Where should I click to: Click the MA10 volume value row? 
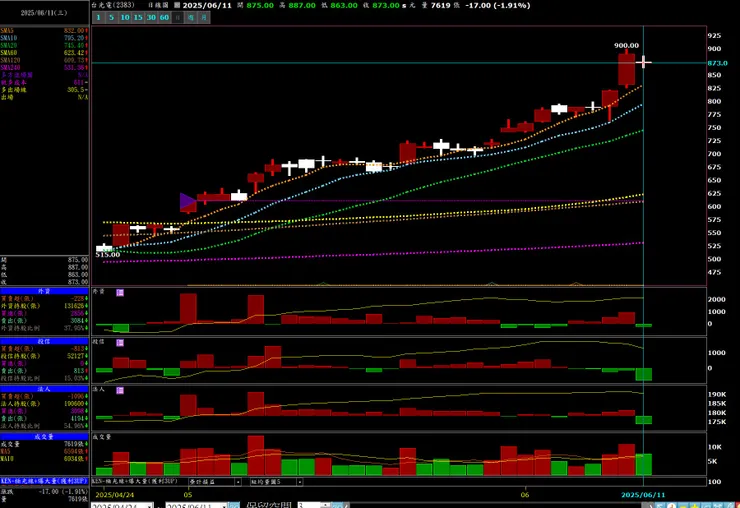44,458
